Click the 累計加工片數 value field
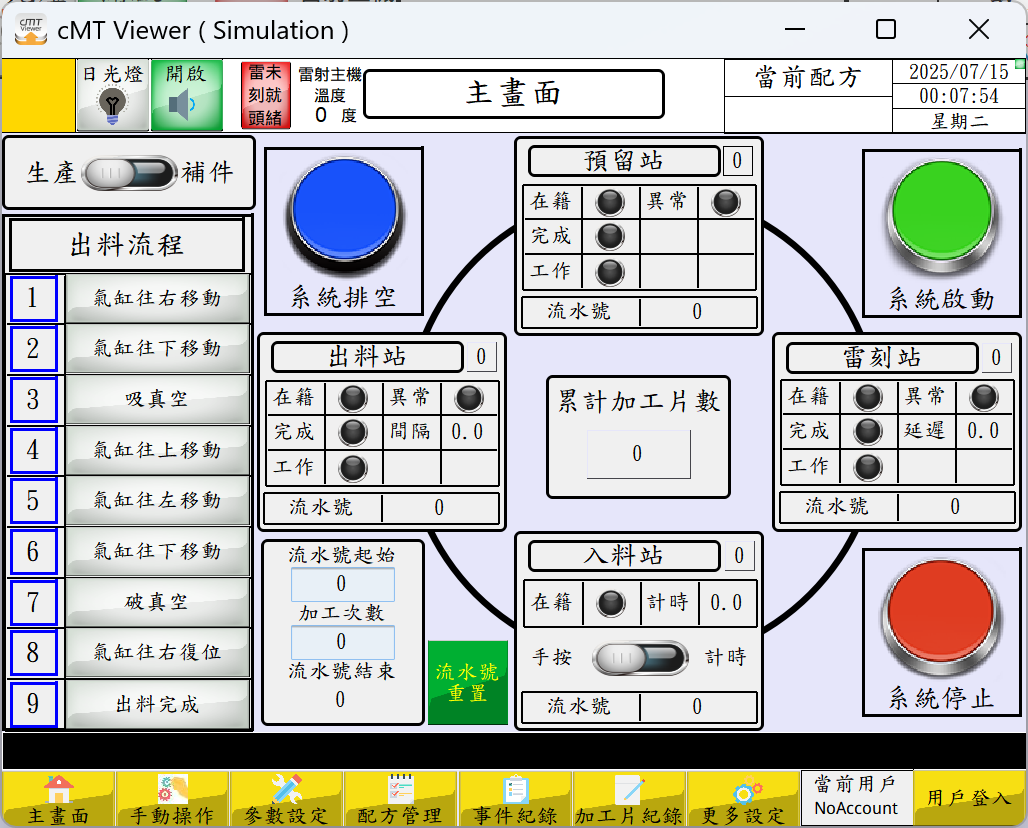Image resolution: width=1028 pixels, height=828 pixels. (x=639, y=454)
